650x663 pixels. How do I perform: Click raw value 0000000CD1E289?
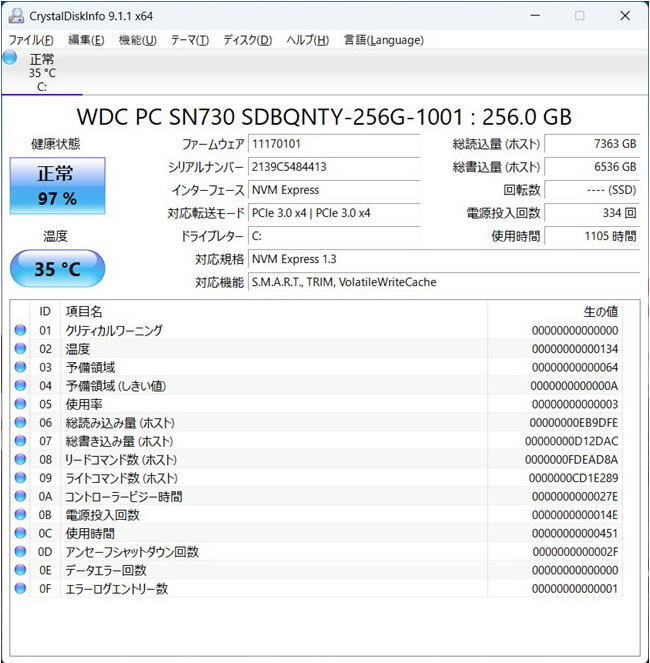573,478
